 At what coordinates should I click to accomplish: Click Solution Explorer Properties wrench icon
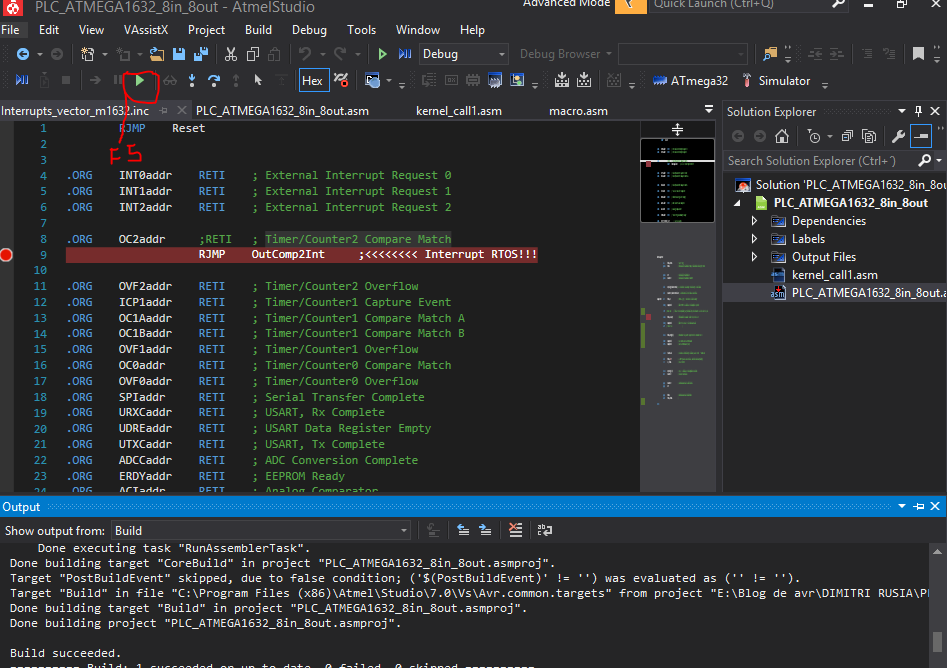click(x=898, y=136)
